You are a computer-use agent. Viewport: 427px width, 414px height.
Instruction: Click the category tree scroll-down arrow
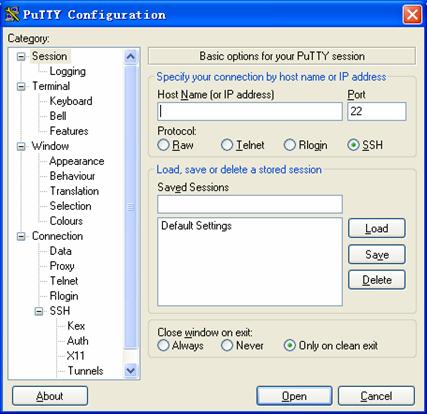point(130,370)
